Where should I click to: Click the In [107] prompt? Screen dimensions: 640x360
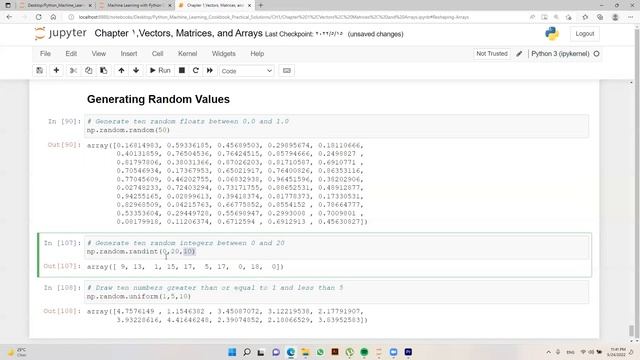62,243
